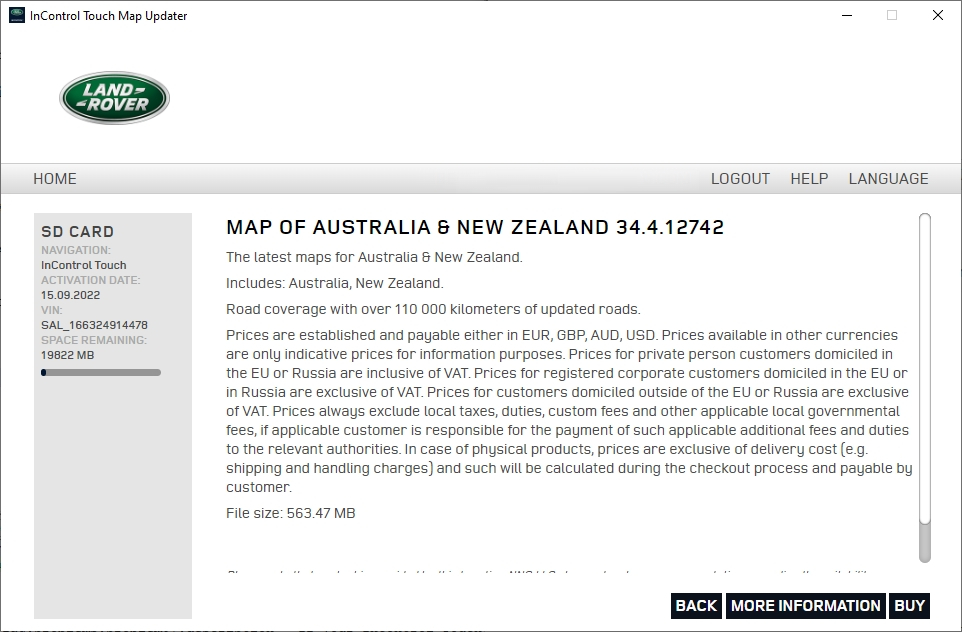
Task: Click 'The latest maps for Australia & New Zealand.' line
Action: (374, 257)
